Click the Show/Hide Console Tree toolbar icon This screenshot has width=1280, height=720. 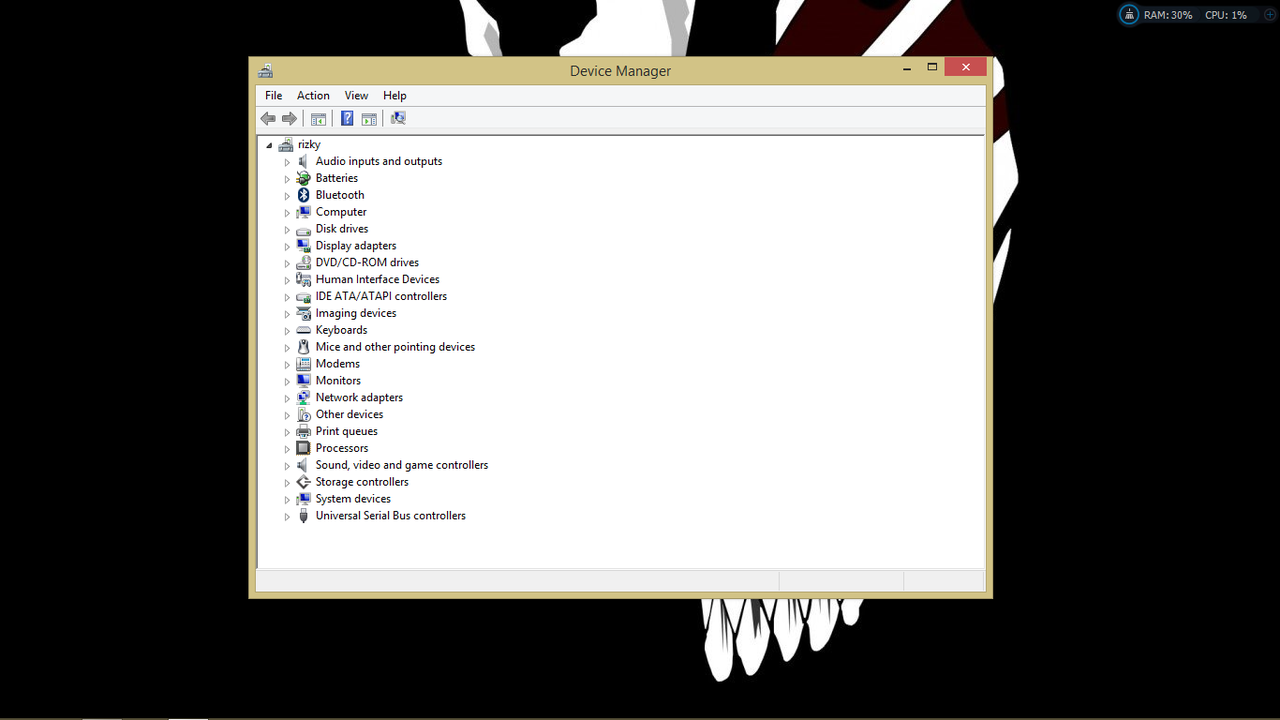318,118
